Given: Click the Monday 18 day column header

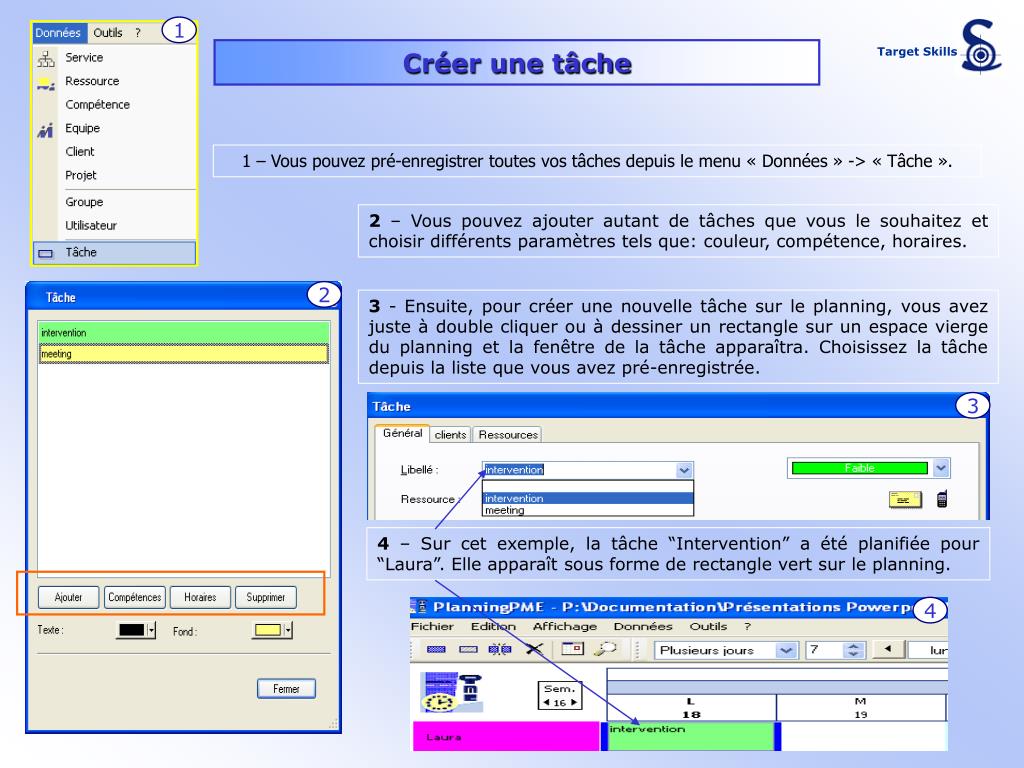Looking at the screenshot, I should pyautogui.click(x=691, y=708).
